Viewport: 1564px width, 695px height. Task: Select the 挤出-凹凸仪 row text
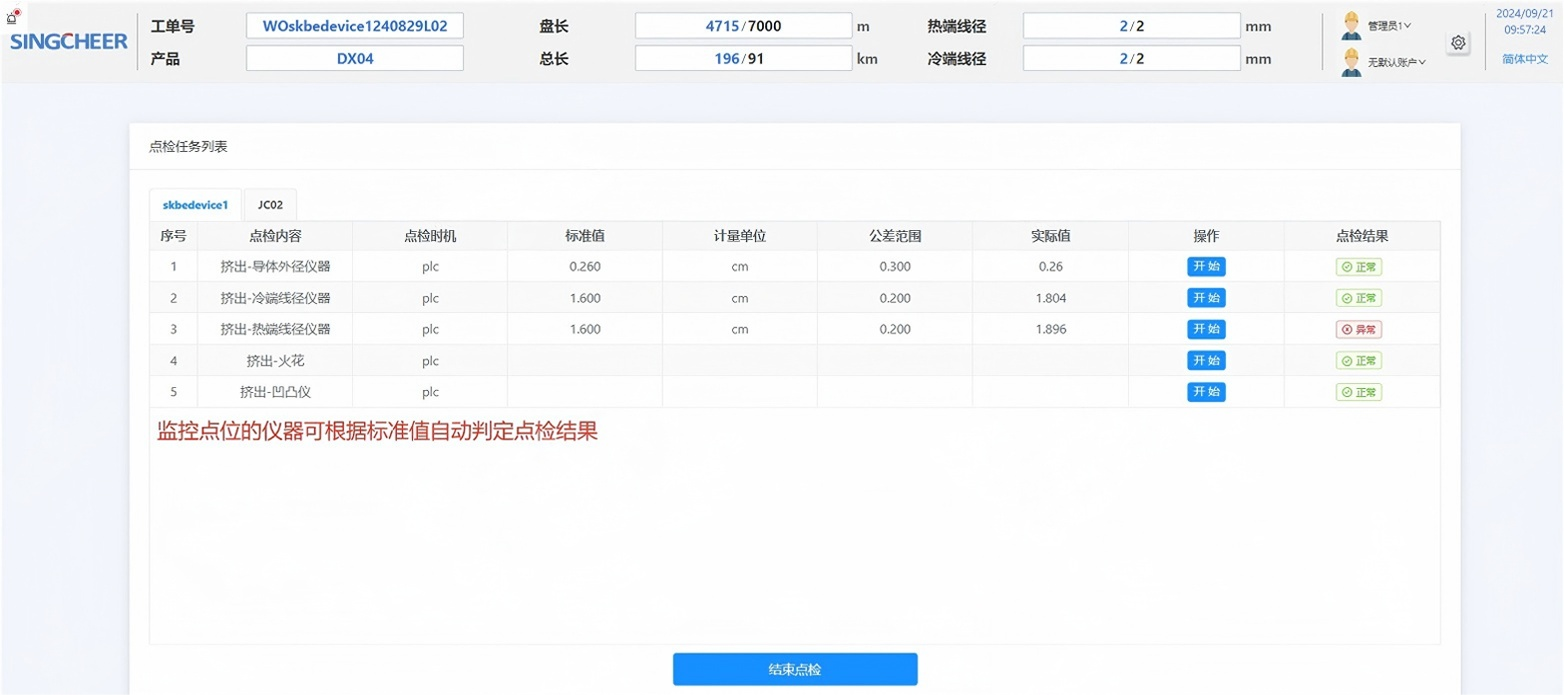(x=275, y=392)
